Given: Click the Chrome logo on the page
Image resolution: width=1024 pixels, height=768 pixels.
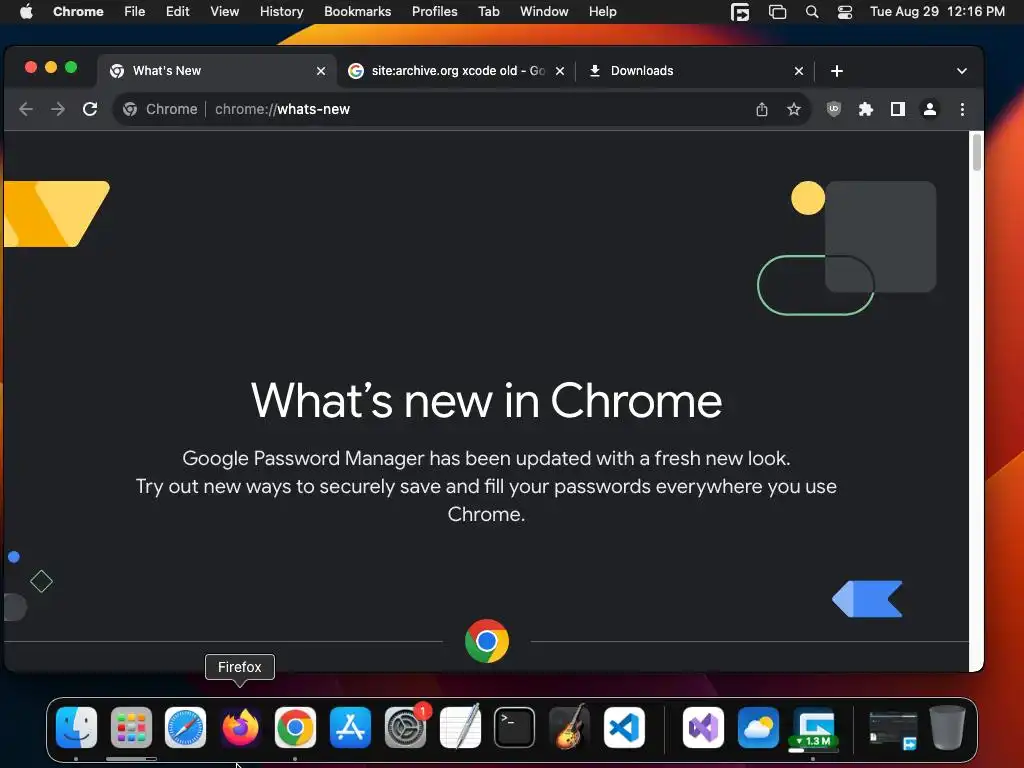Looking at the screenshot, I should (487, 641).
